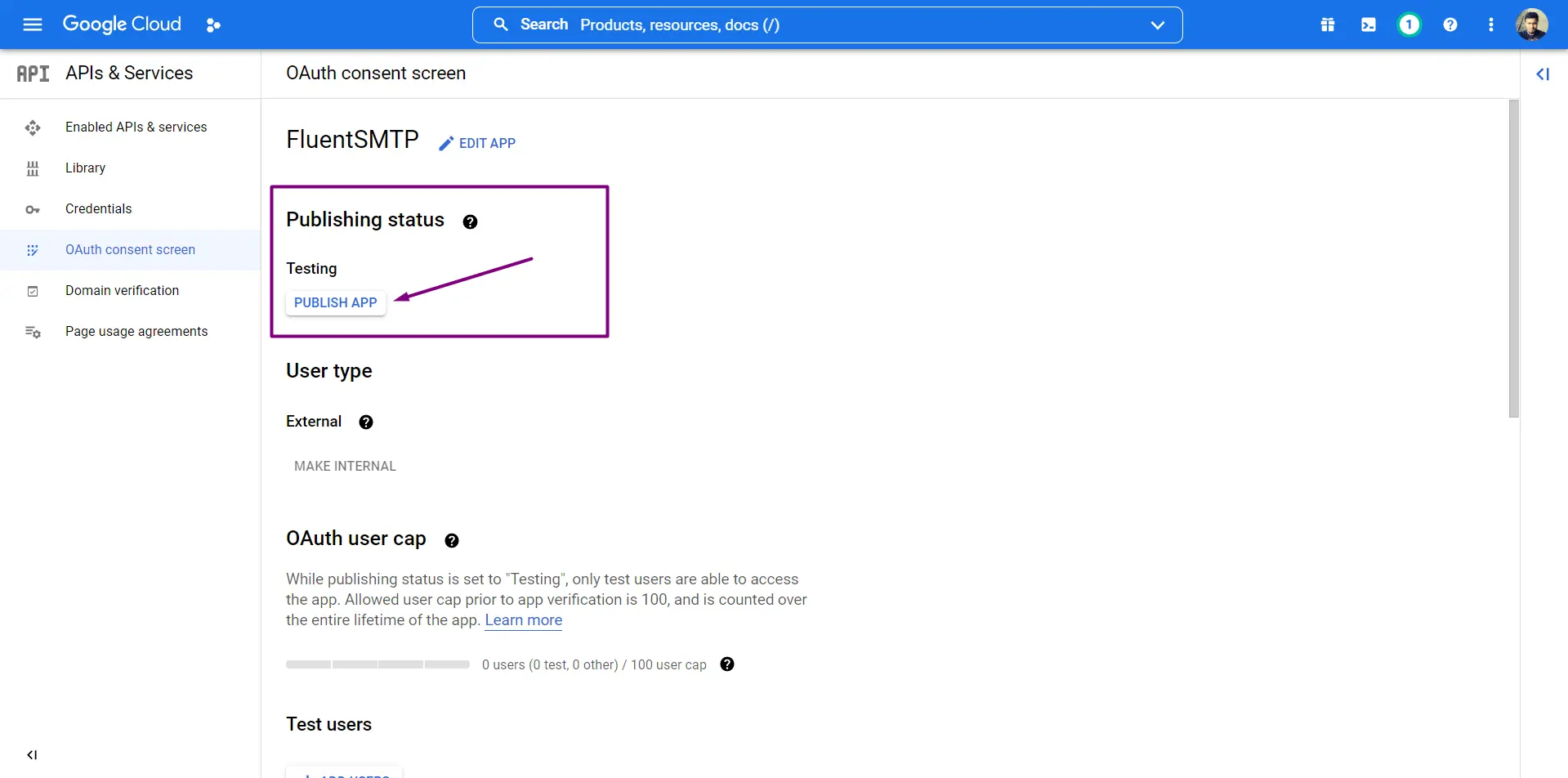Click the gift icon in top bar
Viewport: 1568px width, 778px height.
click(1328, 25)
